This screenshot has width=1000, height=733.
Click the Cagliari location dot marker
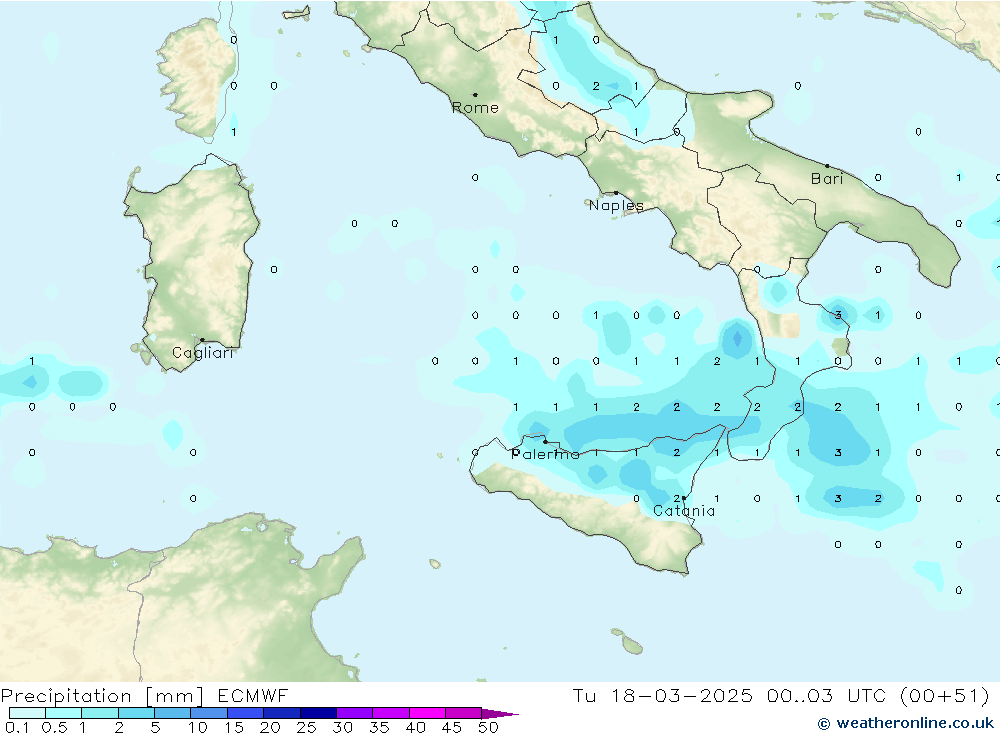[x=202, y=340]
